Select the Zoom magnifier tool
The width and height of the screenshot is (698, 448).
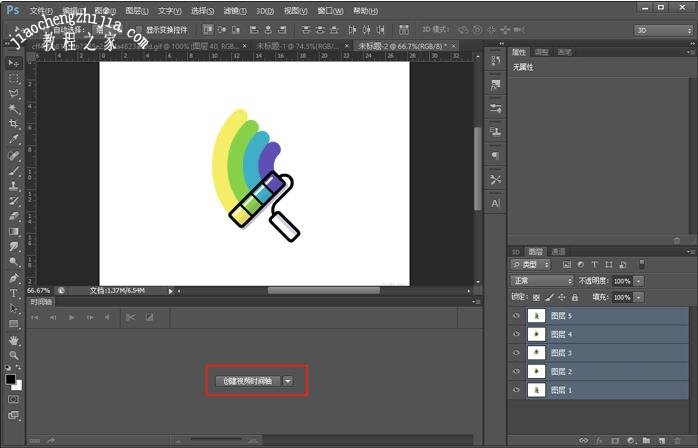14,355
